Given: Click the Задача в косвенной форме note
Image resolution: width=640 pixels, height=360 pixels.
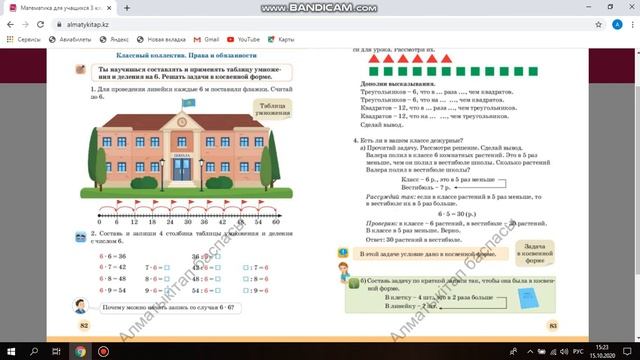Looking at the screenshot, I should 535,253.
